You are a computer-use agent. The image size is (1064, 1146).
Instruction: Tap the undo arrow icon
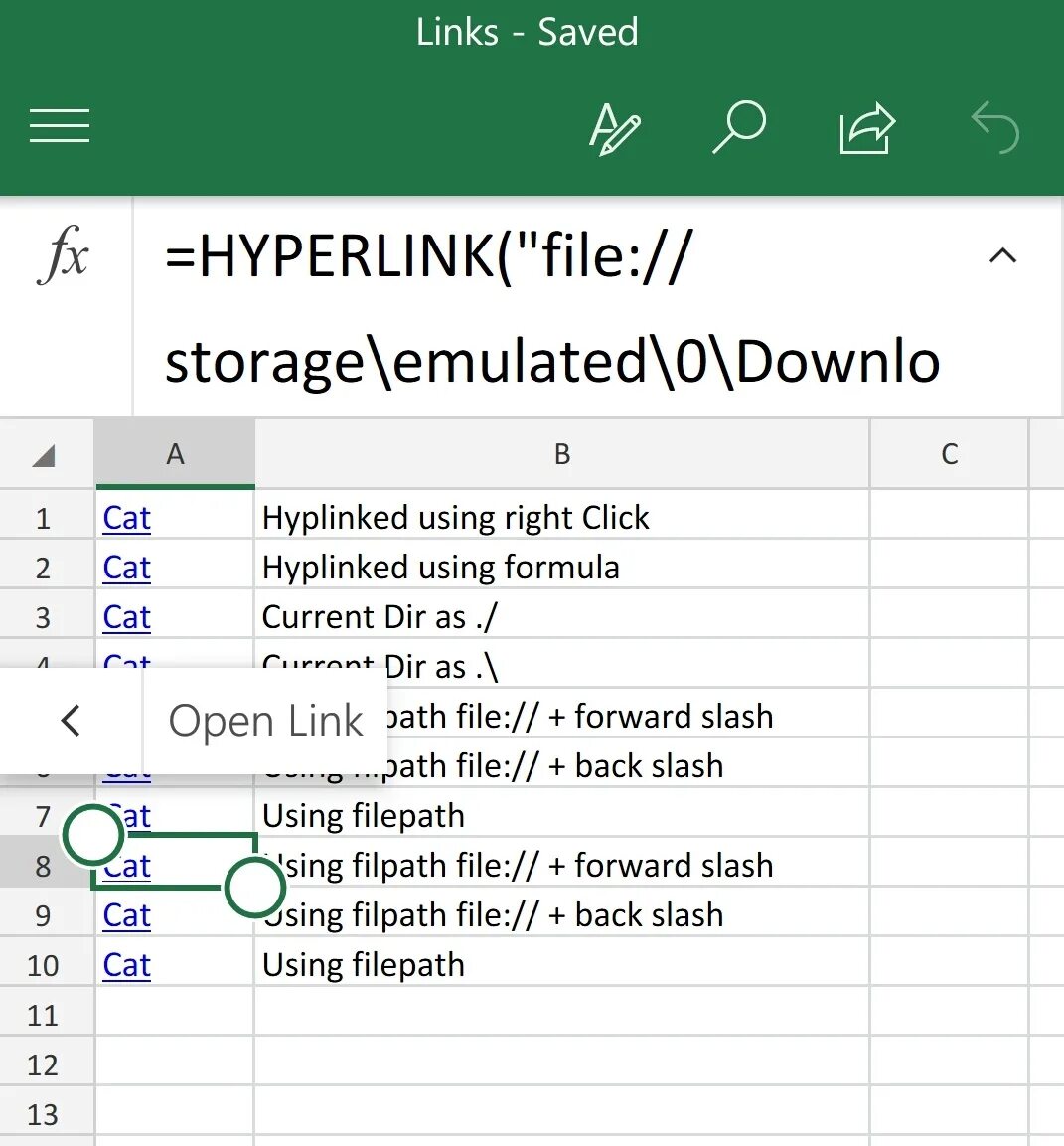(x=995, y=129)
